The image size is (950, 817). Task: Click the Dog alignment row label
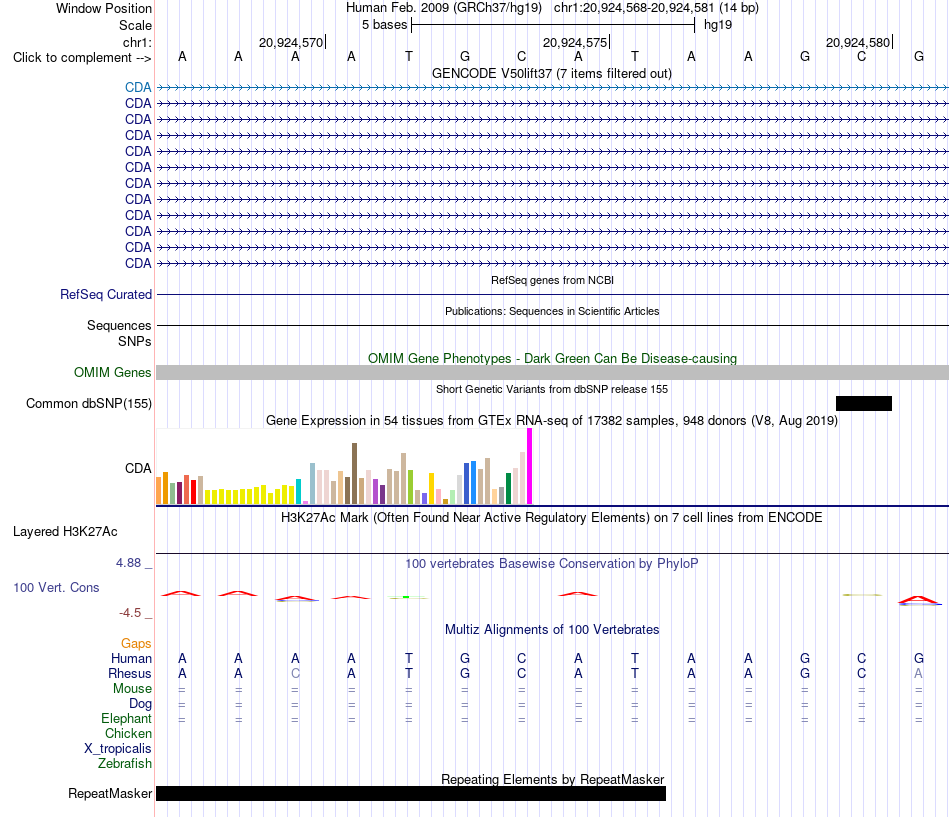(140, 704)
